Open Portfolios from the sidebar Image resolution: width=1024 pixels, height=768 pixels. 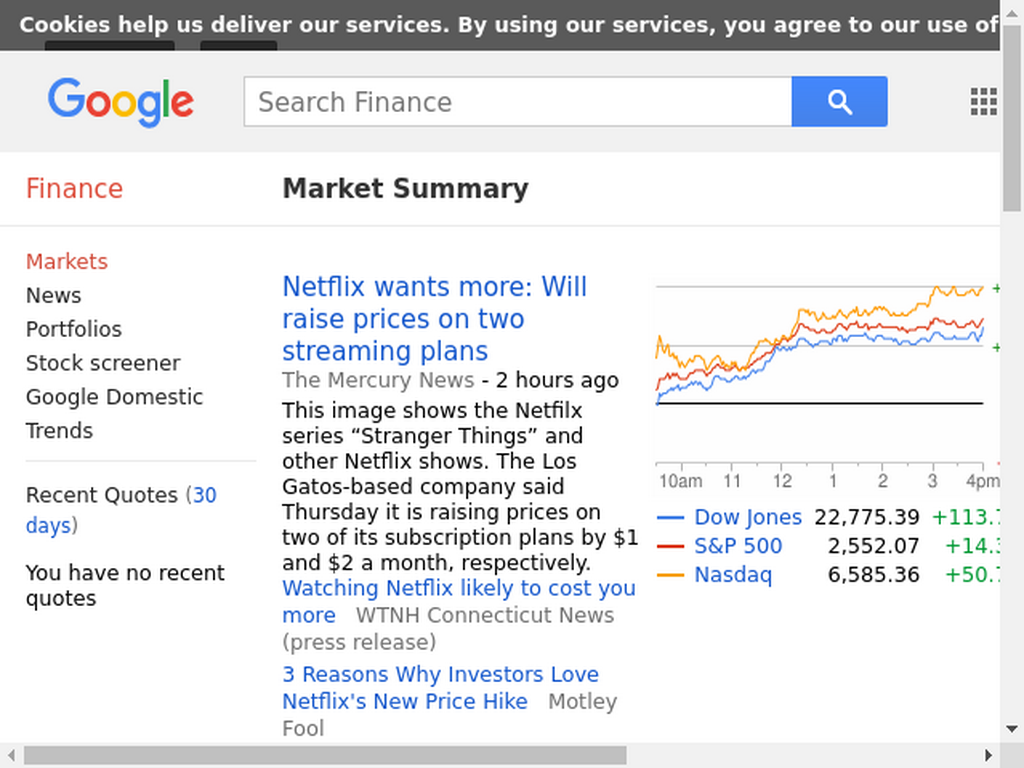[74, 329]
